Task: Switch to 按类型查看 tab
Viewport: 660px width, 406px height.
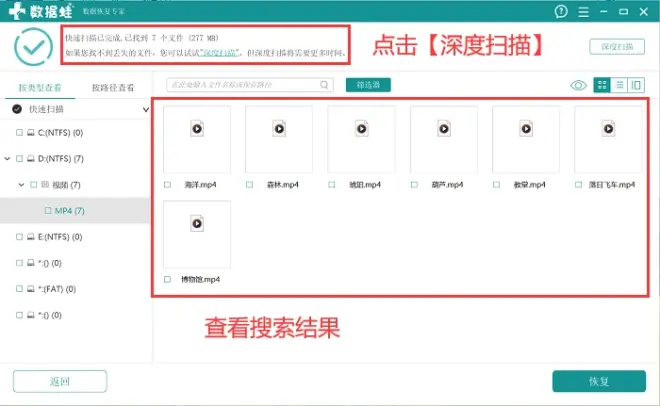Action: click(40, 88)
